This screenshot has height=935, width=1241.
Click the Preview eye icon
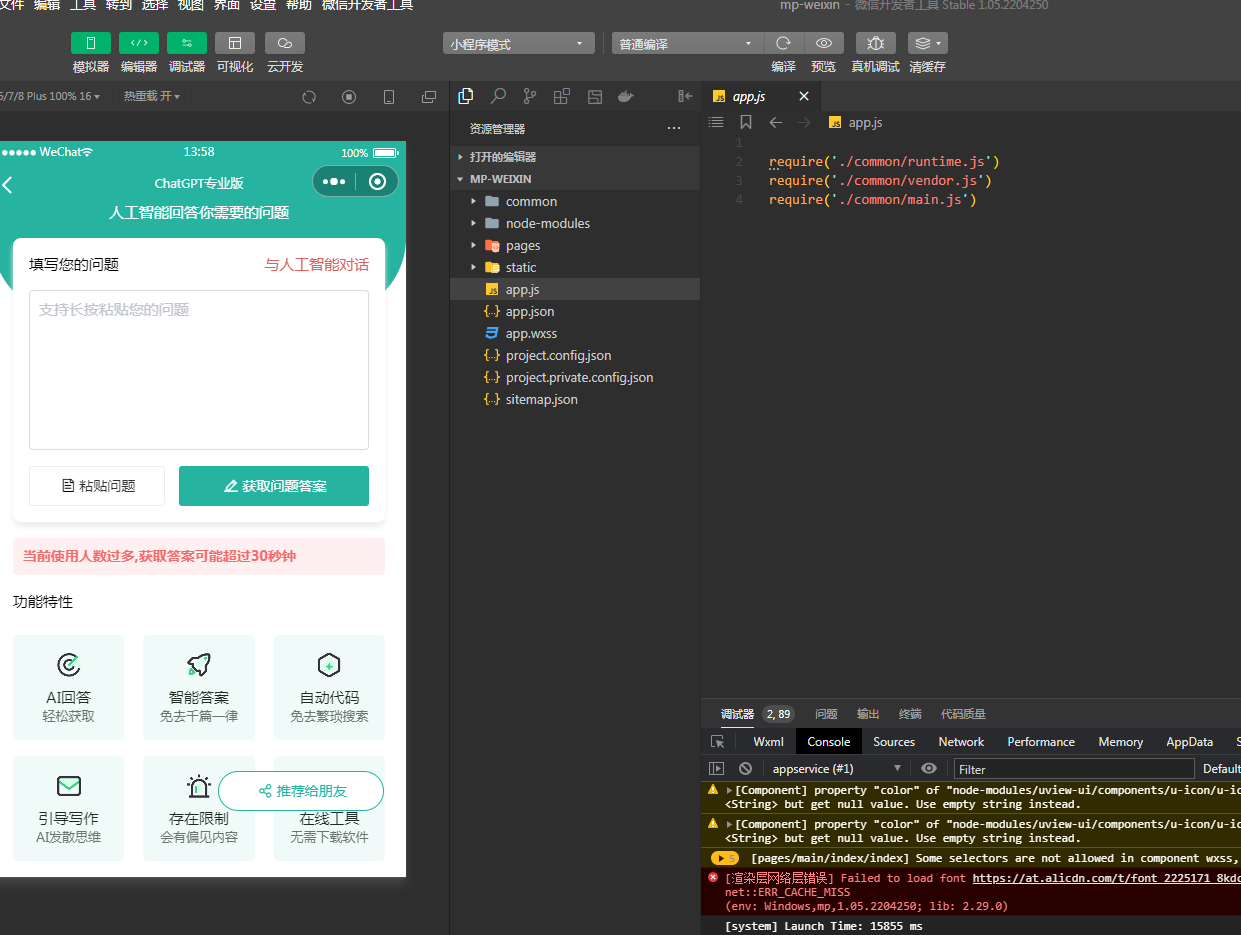click(824, 43)
